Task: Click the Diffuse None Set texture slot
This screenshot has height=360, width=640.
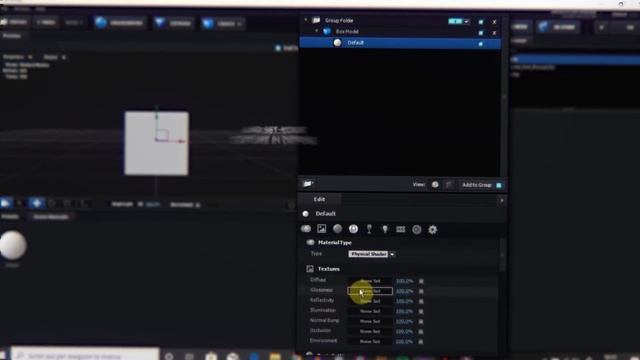Action: point(370,281)
